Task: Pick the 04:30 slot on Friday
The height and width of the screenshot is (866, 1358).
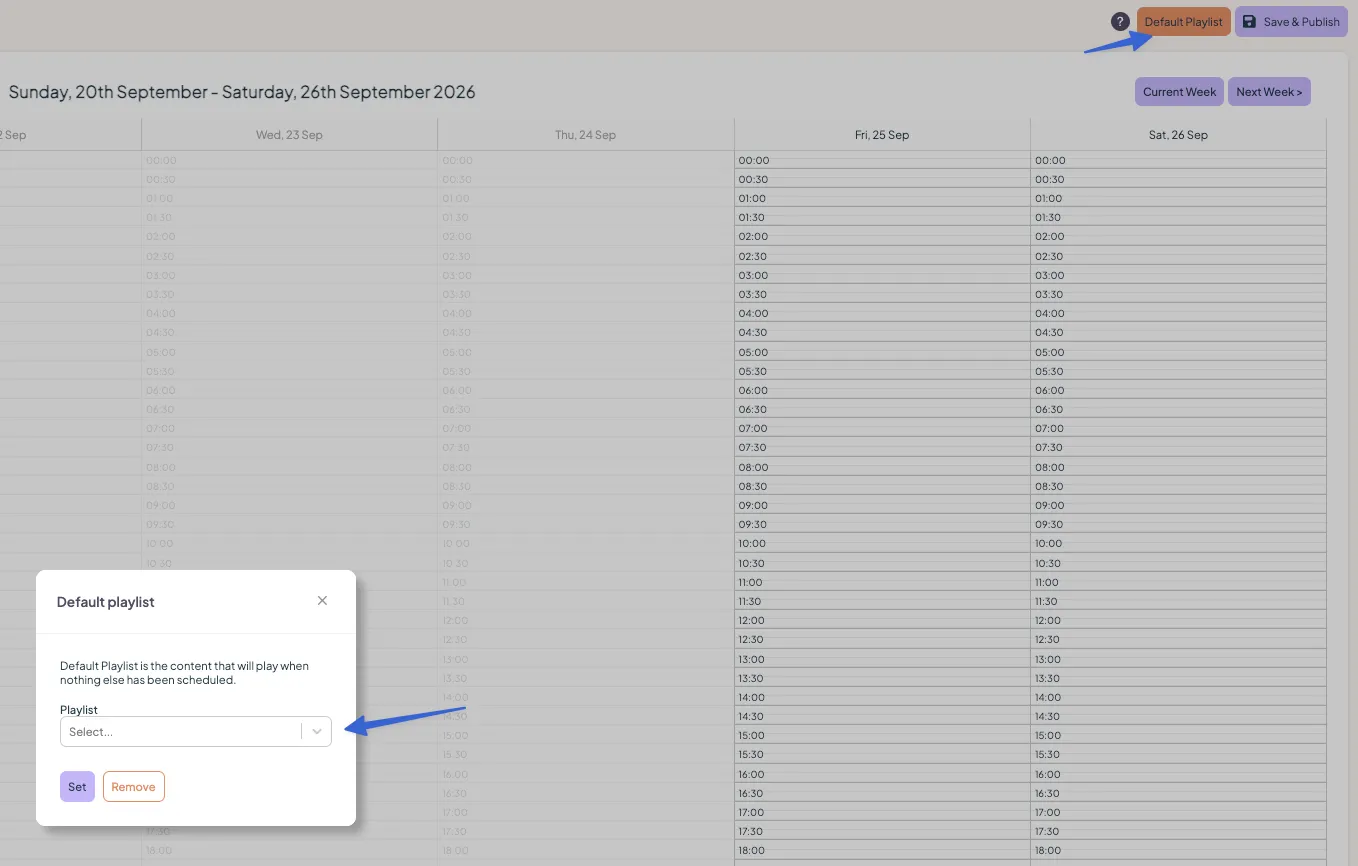Action: click(x=882, y=333)
